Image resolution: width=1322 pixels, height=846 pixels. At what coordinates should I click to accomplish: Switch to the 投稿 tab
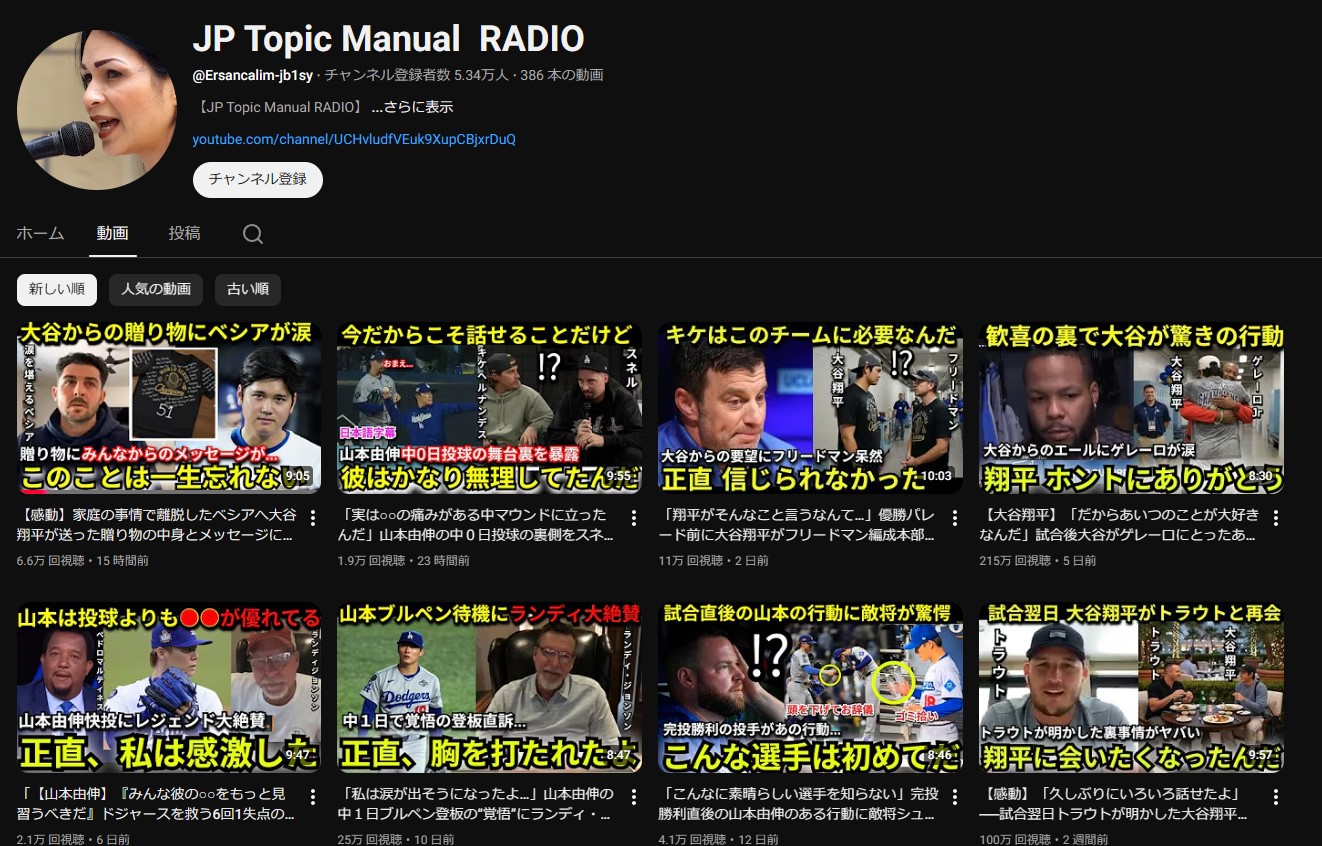pos(184,233)
